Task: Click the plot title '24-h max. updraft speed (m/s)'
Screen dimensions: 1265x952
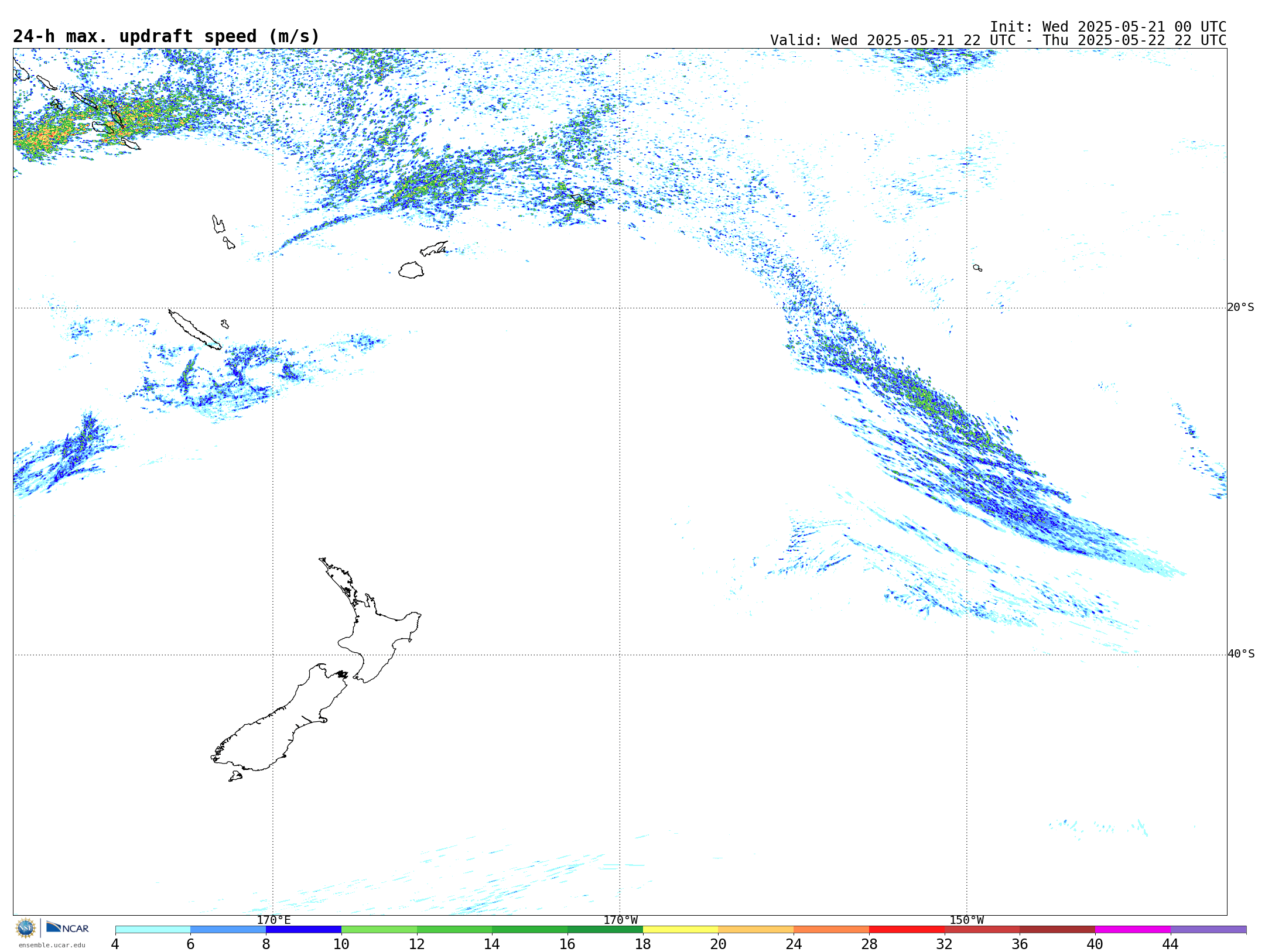Action: coord(166,36)
